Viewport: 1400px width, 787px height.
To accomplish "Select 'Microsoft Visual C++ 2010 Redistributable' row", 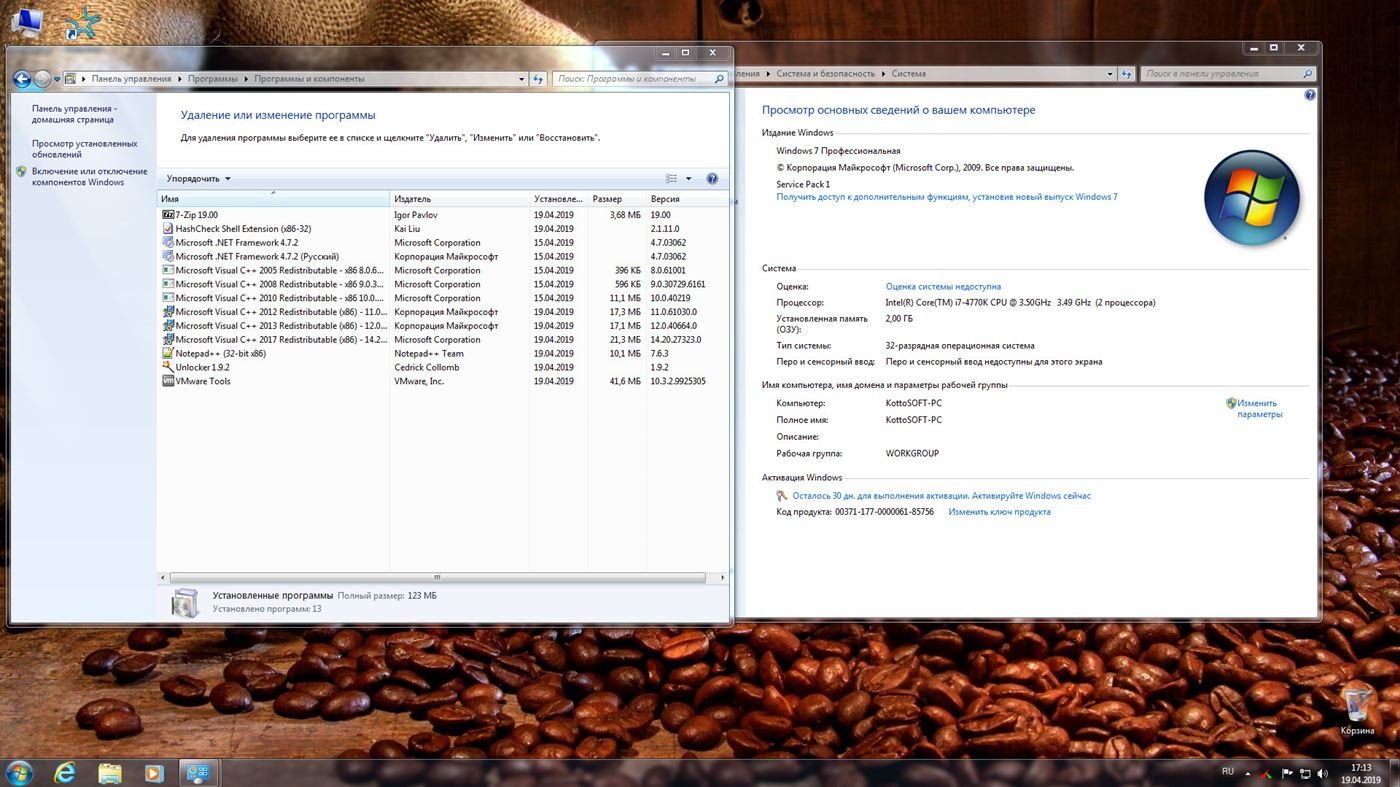I will 443,298.
